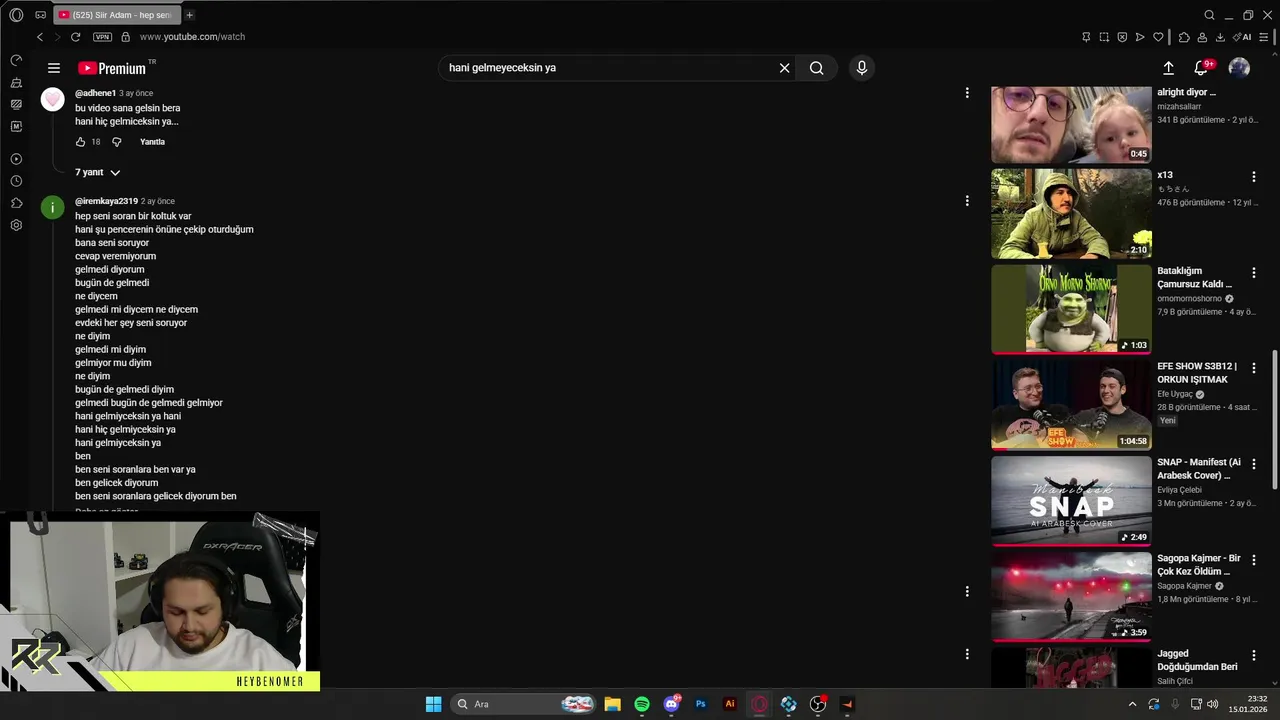Open iremkaya2319's channel link
The height and width of the screenshot is (720, 1280).
106,201
